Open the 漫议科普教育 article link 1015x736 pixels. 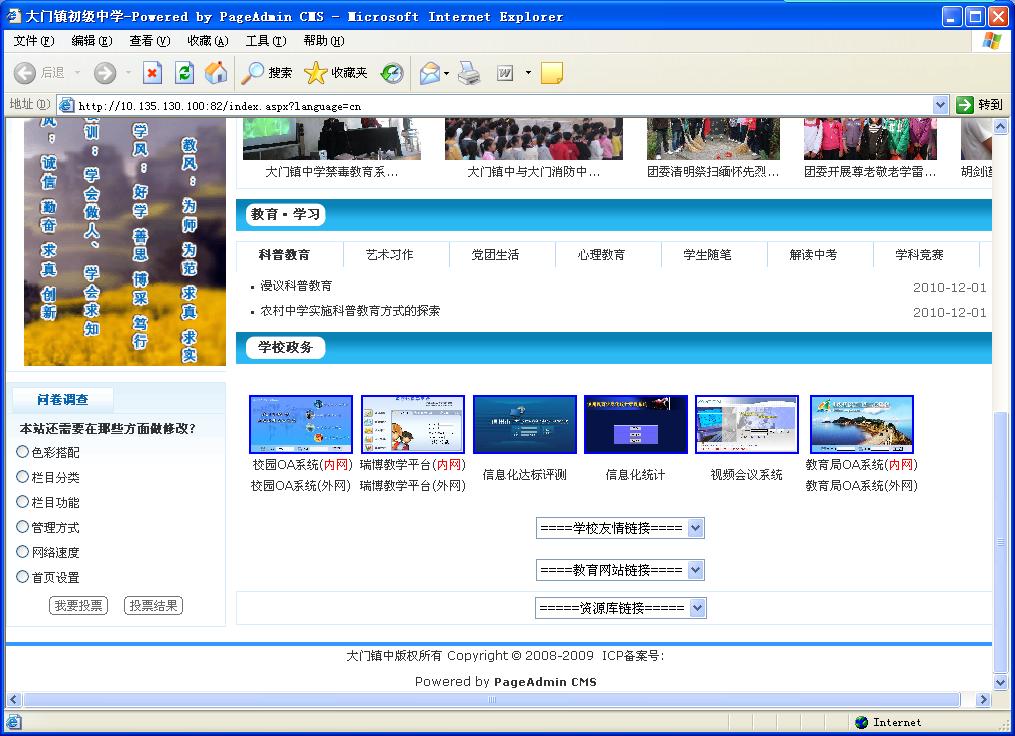(x=296, y=286)
